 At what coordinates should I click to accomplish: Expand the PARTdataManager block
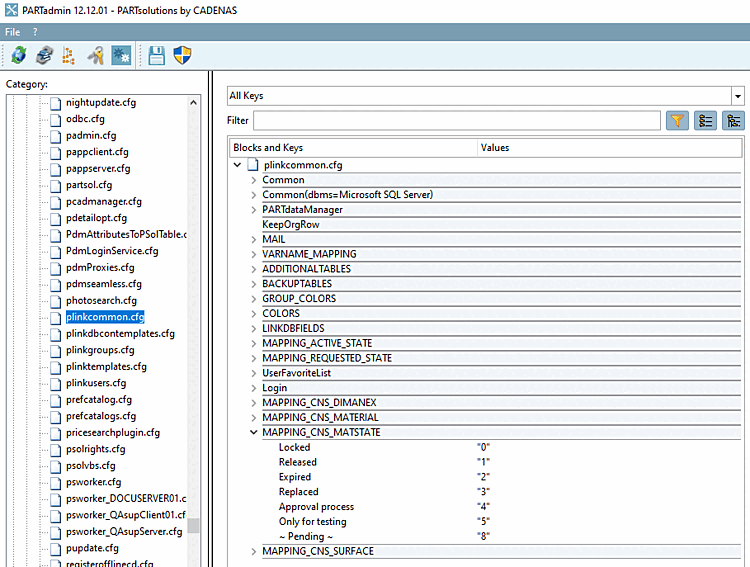254,210
